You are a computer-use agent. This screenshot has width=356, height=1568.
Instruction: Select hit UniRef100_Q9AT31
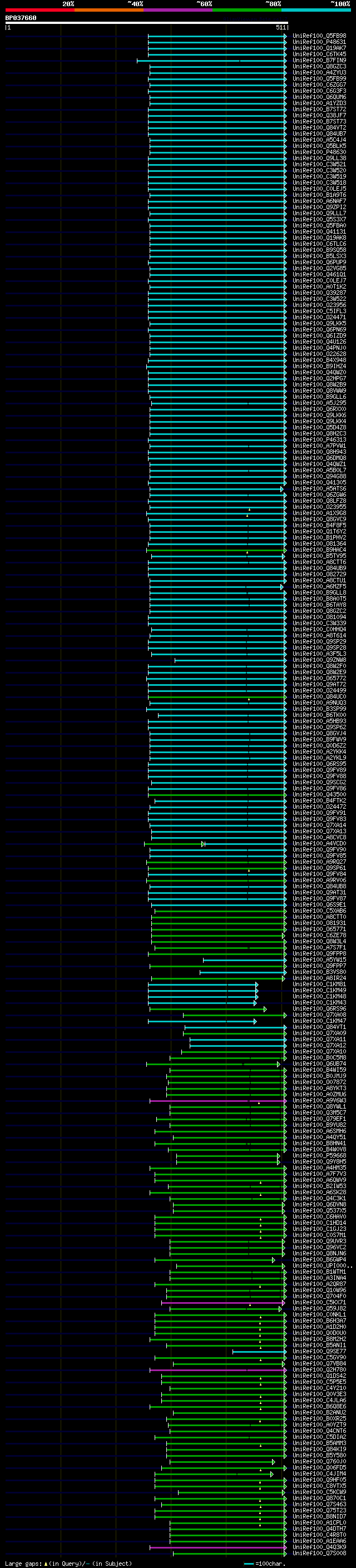[x=319, y=892]
